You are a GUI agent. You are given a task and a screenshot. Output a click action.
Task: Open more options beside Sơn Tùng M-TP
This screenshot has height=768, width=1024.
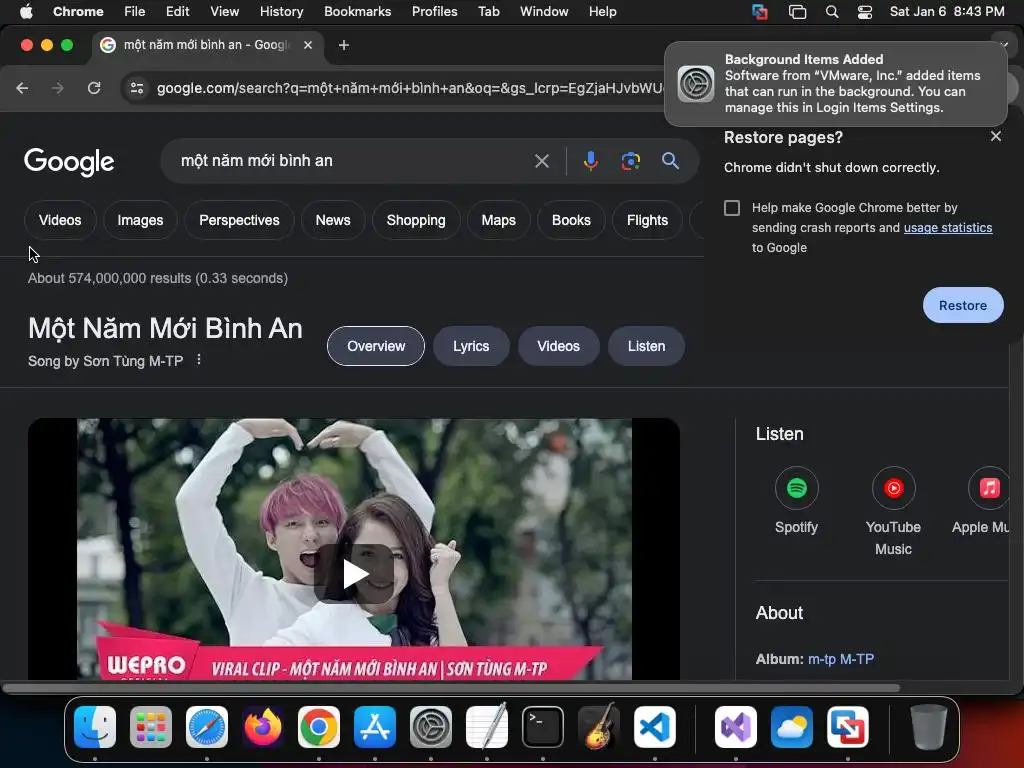click(x=199, y=360)
